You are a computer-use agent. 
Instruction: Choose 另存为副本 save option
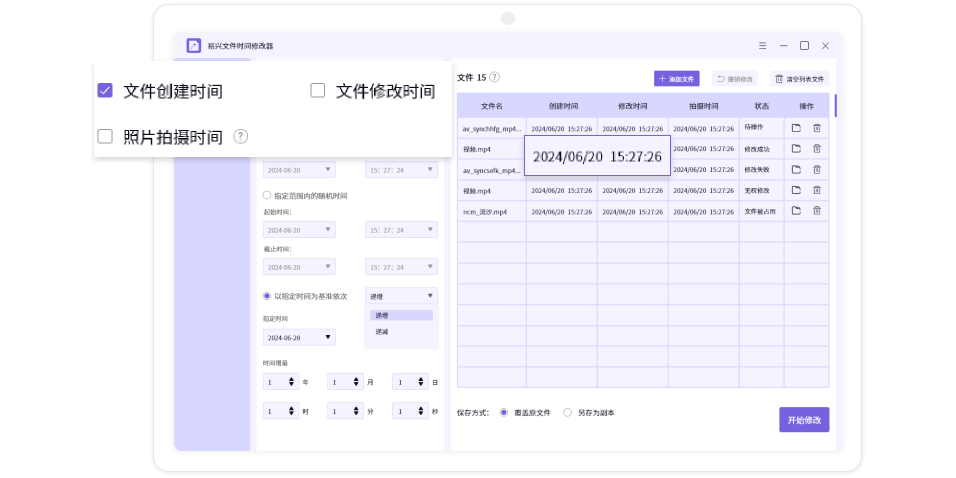tap(568, 413)
